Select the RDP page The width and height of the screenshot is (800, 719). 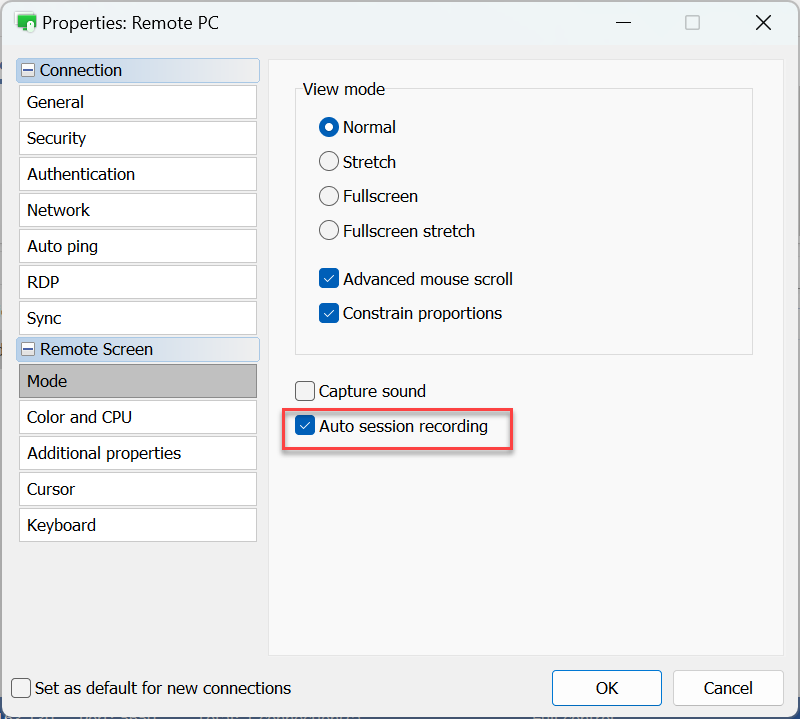(x=137, y=282)
